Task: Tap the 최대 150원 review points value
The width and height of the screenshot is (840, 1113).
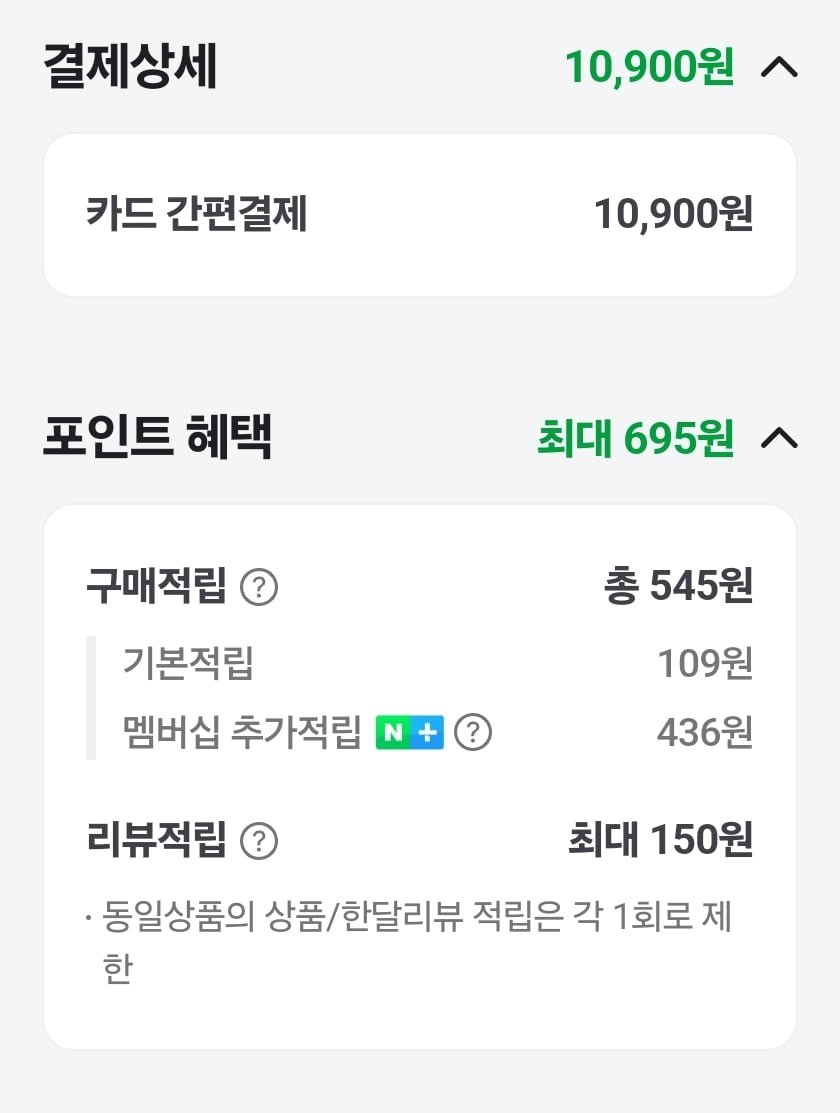Action: (661, 840)
